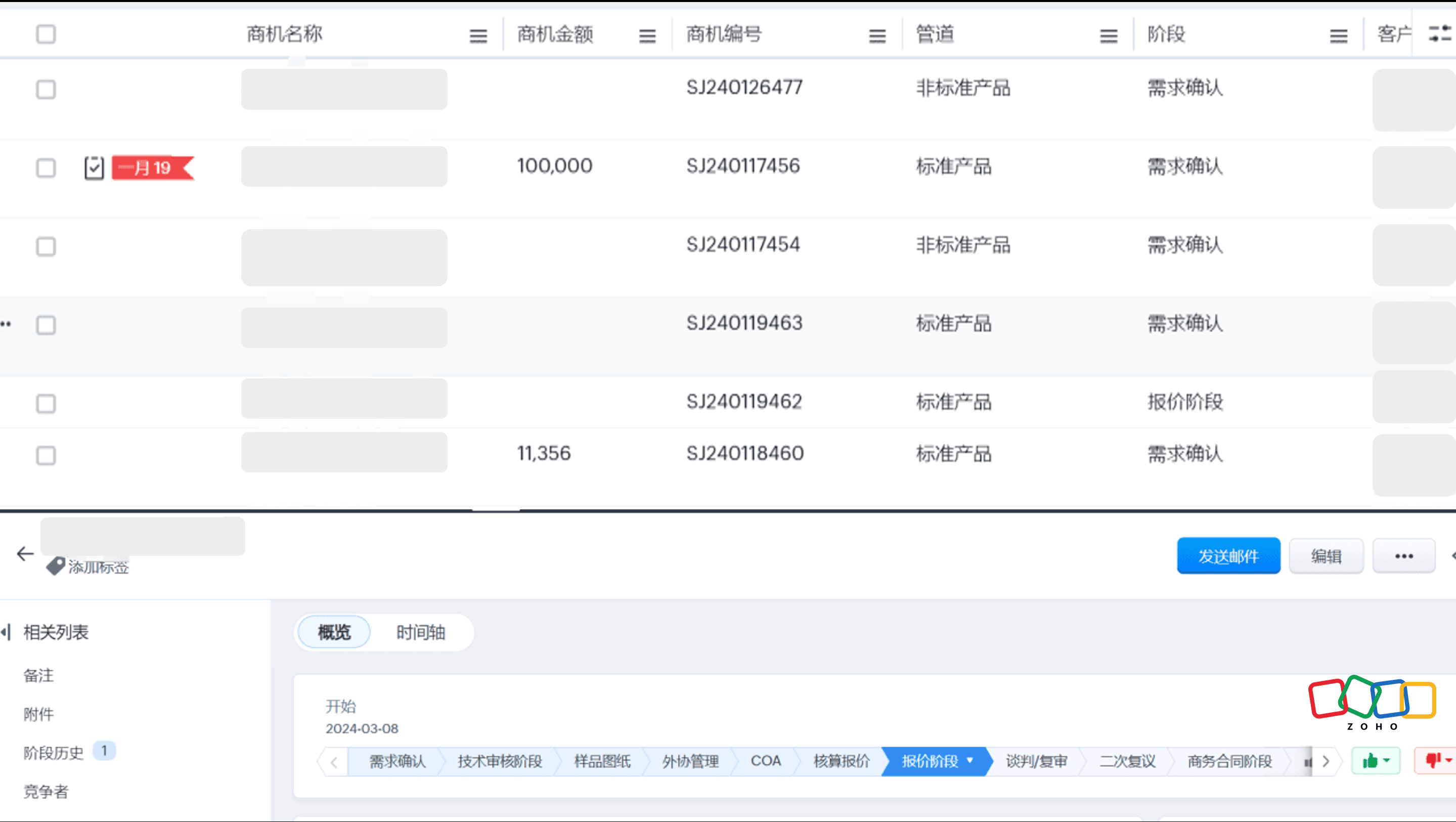The image size is (1456, 822).
Task: Open the 商机编号 column menu icon
Action: point(877,36)
